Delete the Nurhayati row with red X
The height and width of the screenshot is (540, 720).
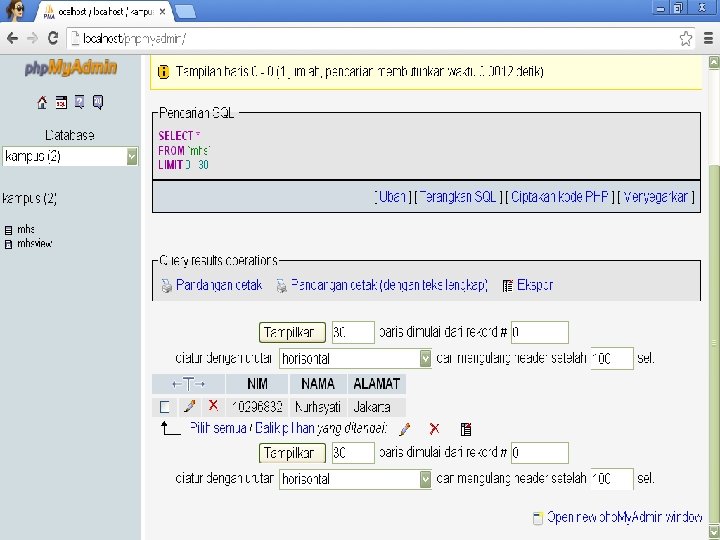tap(213, 405)
